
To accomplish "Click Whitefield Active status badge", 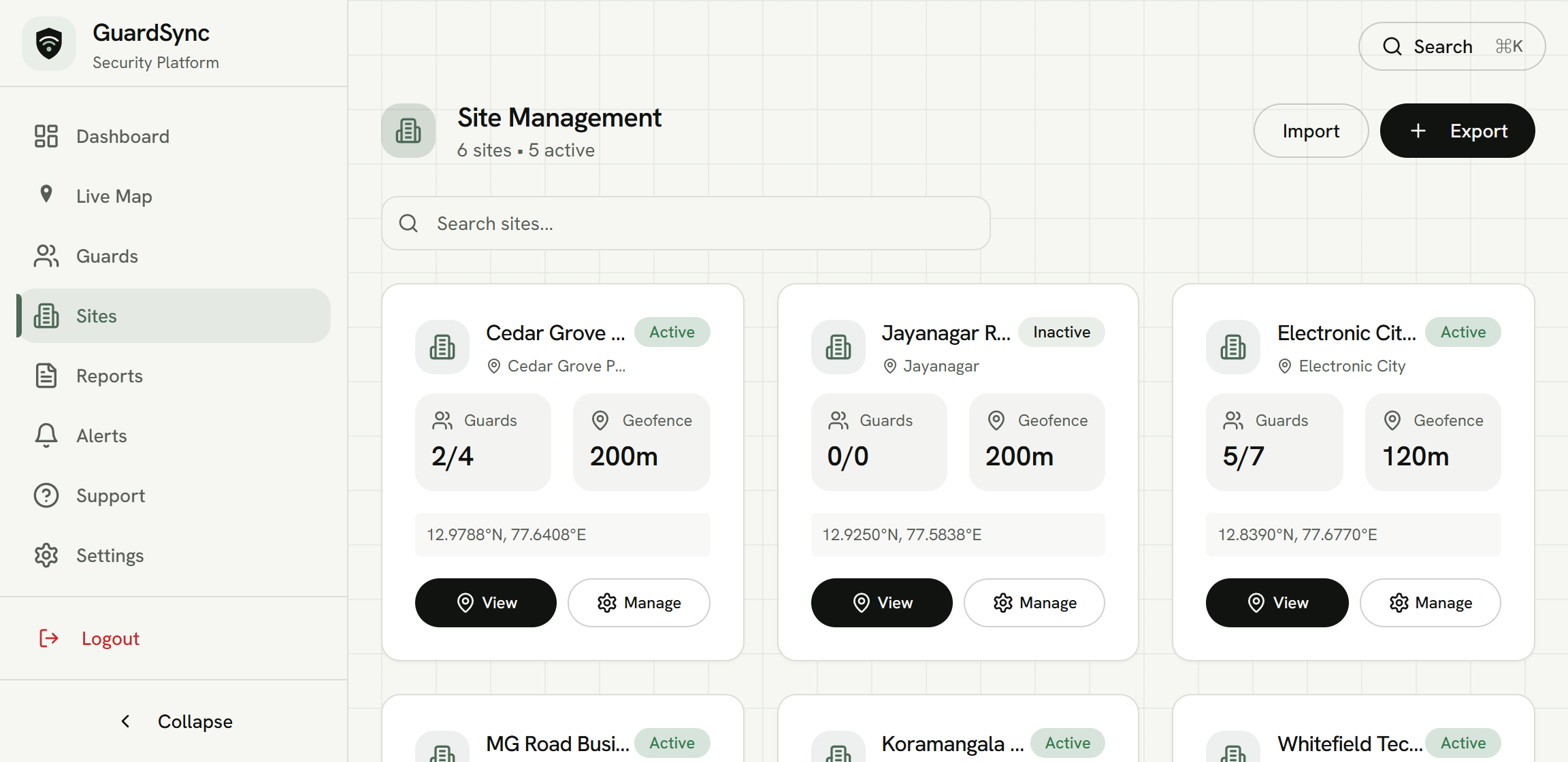I will [x=1463, y=743].
